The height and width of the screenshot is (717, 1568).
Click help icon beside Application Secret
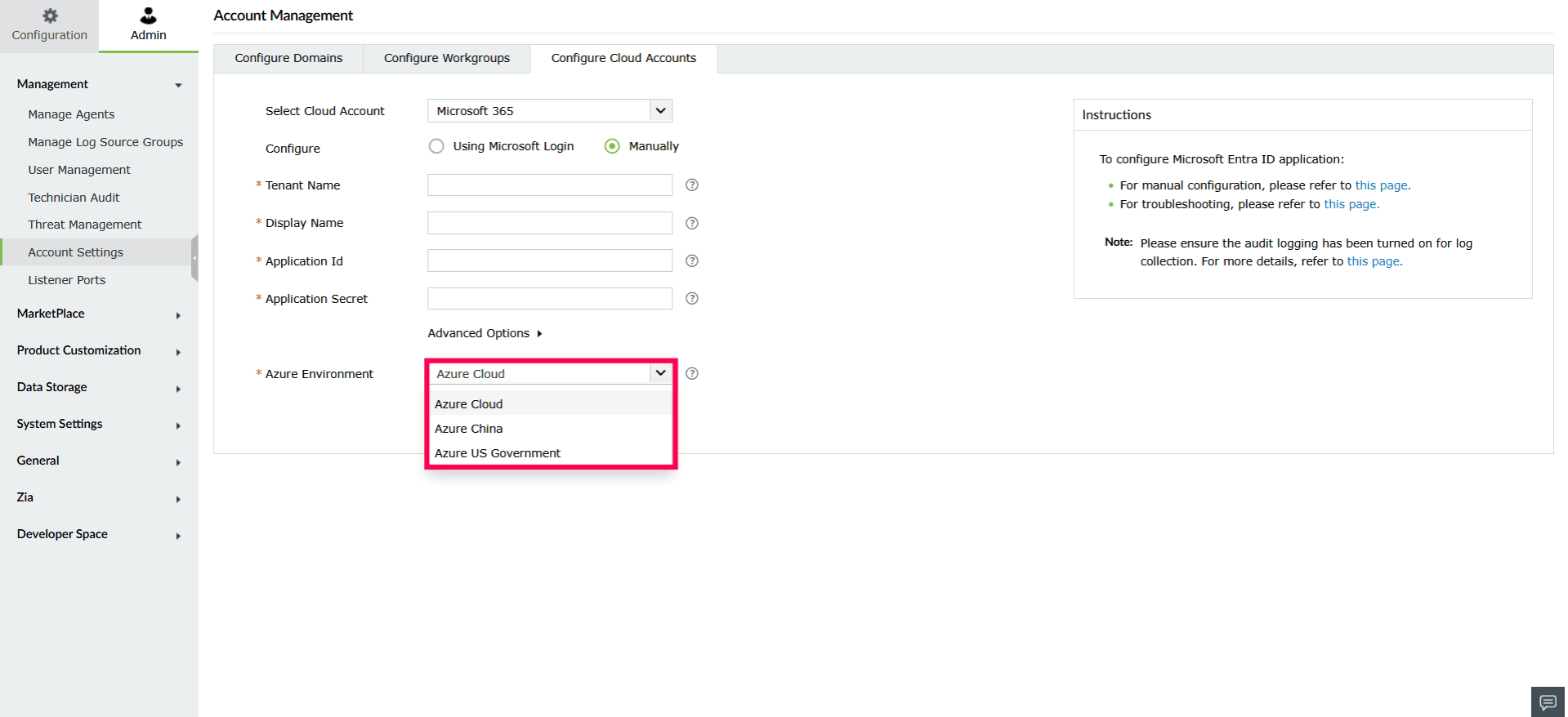[x=692, y=298]
